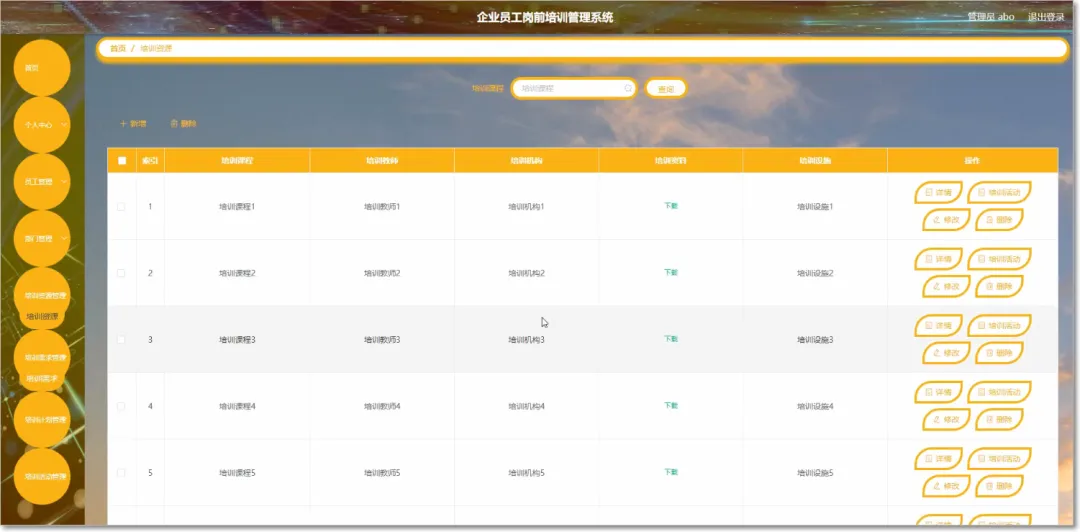Check the checkbox for row 5

coord(121,473)
